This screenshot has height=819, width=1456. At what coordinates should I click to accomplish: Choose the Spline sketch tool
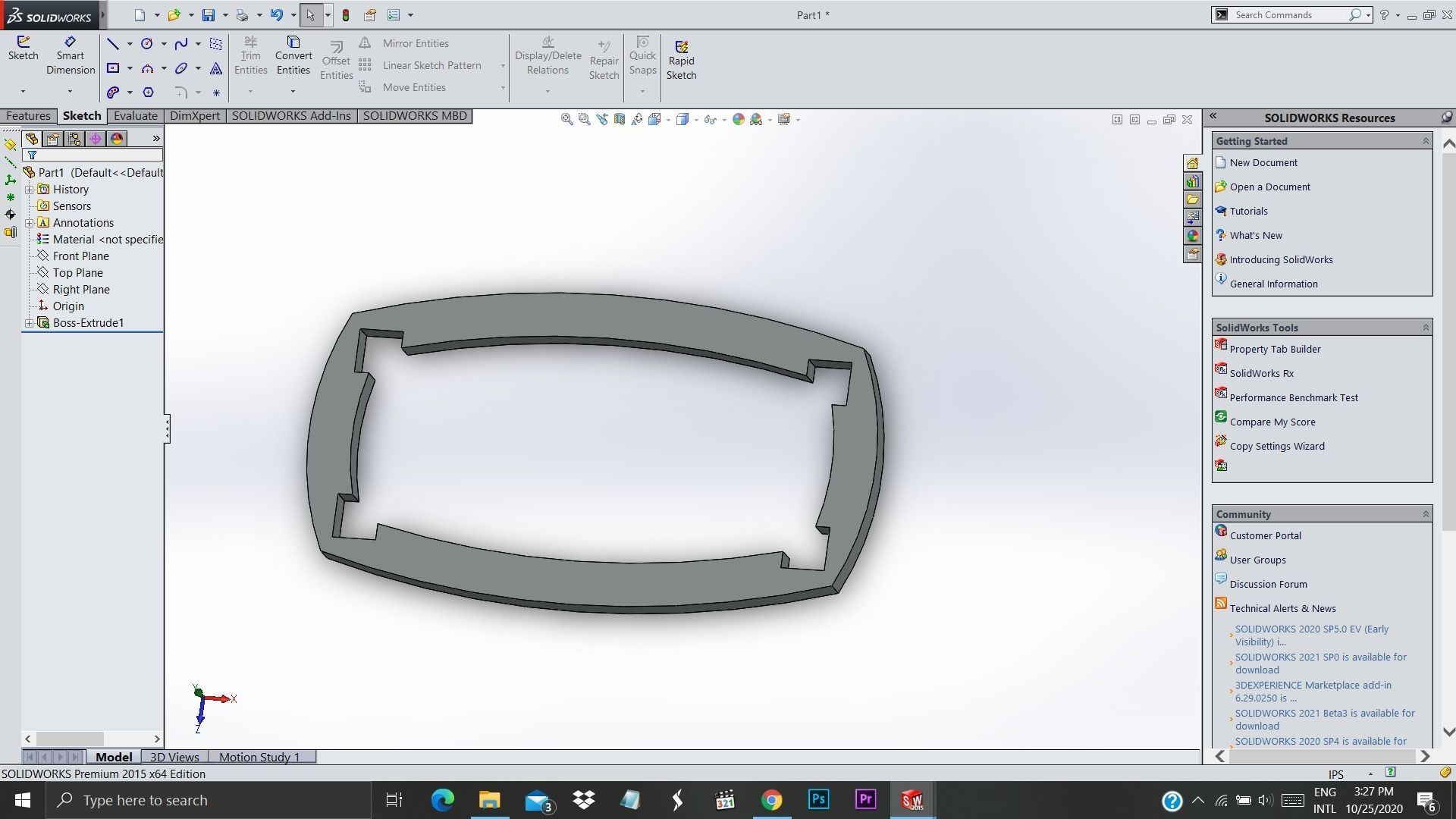[x=181, y=44]
